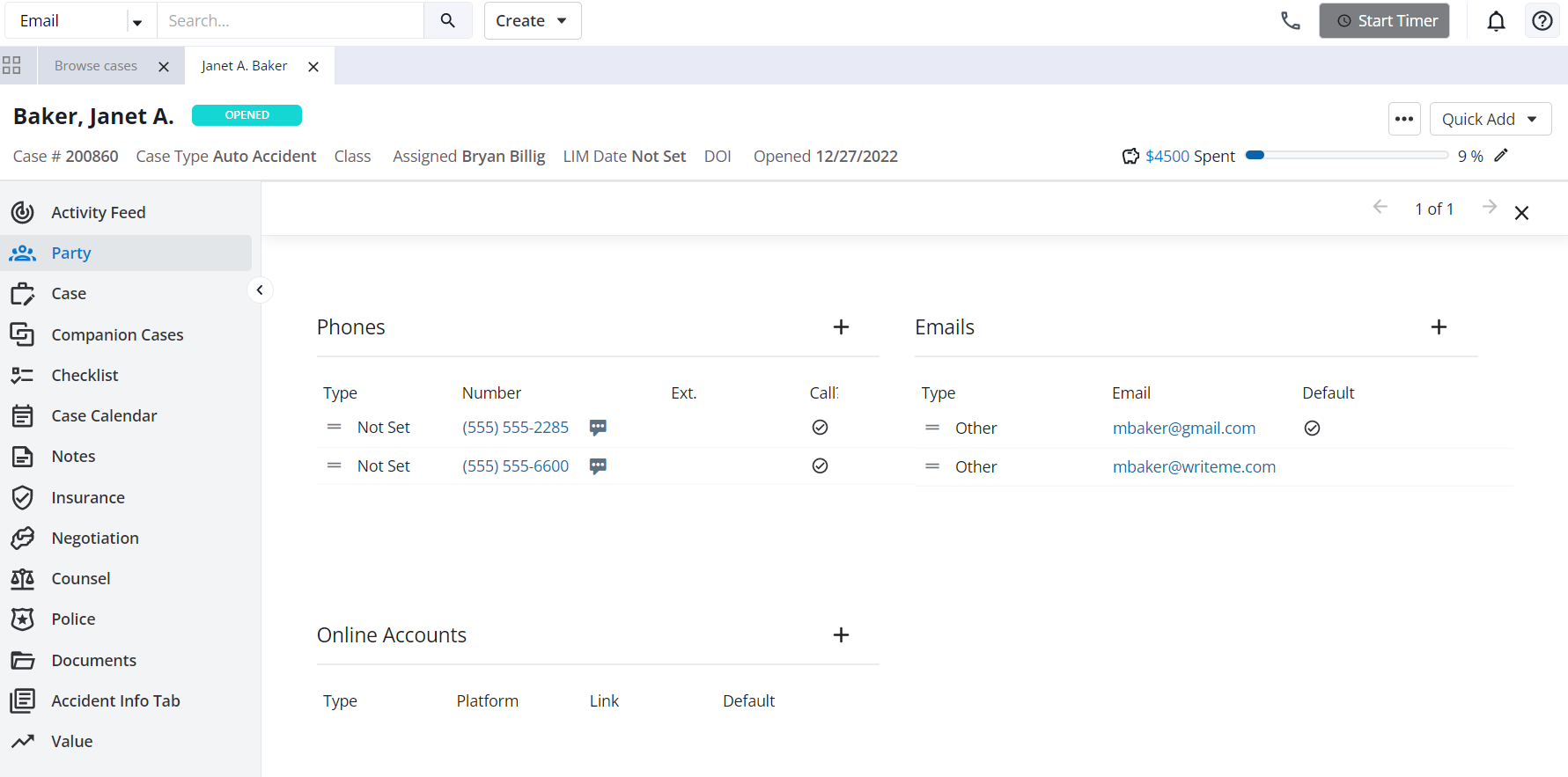The image size is (1568, 777).
Task: Click Assigned Bryan Billig text
Action: pos(469,156)
